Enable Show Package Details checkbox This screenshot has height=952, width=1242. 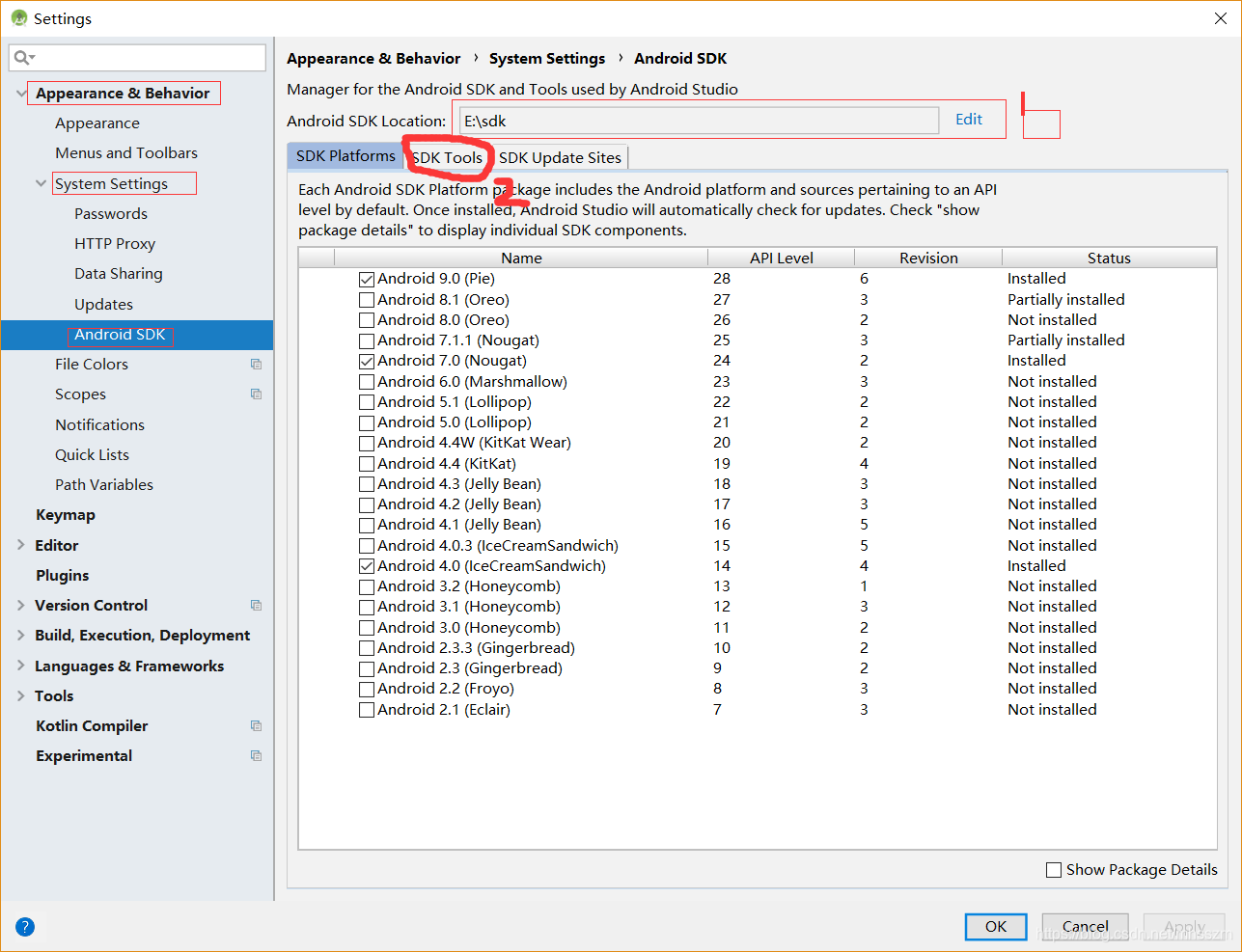pyautogui.click(x=1054, y=870)
